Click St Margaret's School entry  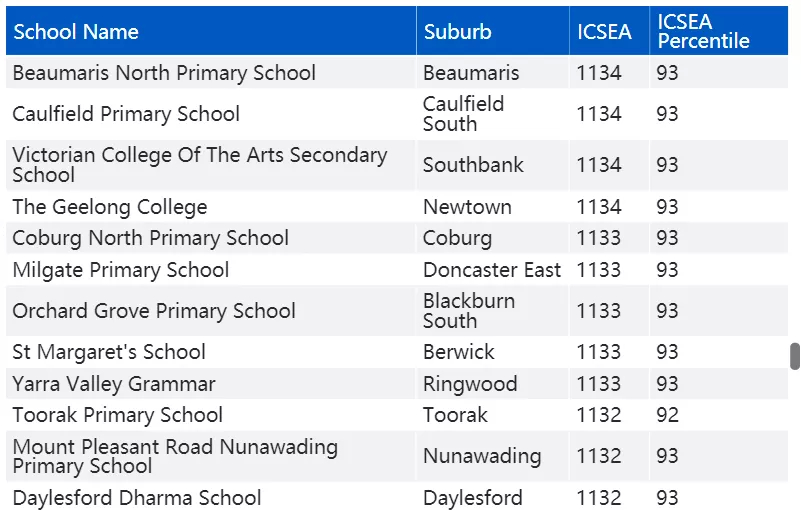(109, 352)
